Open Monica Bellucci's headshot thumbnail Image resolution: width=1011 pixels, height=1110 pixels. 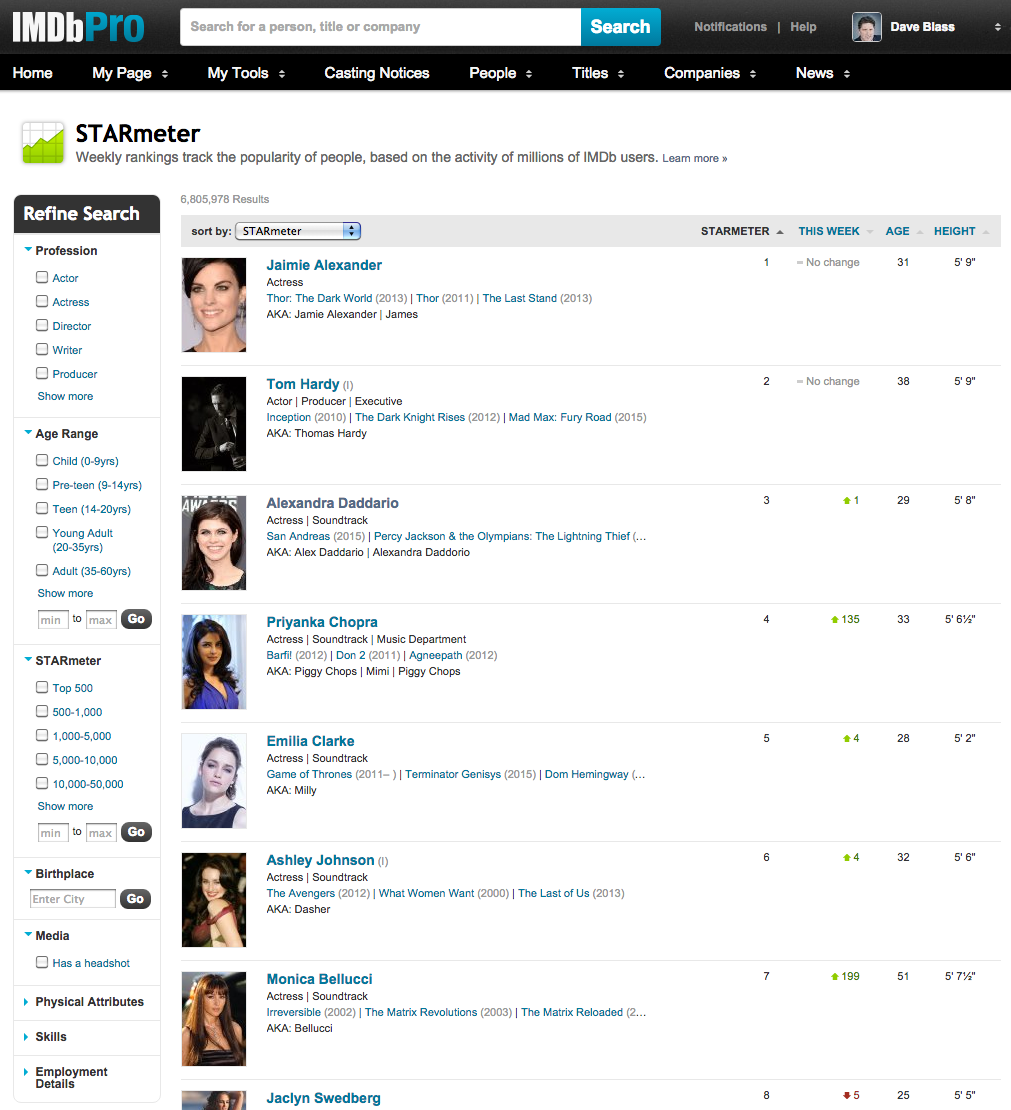(x=214, y=1018)
